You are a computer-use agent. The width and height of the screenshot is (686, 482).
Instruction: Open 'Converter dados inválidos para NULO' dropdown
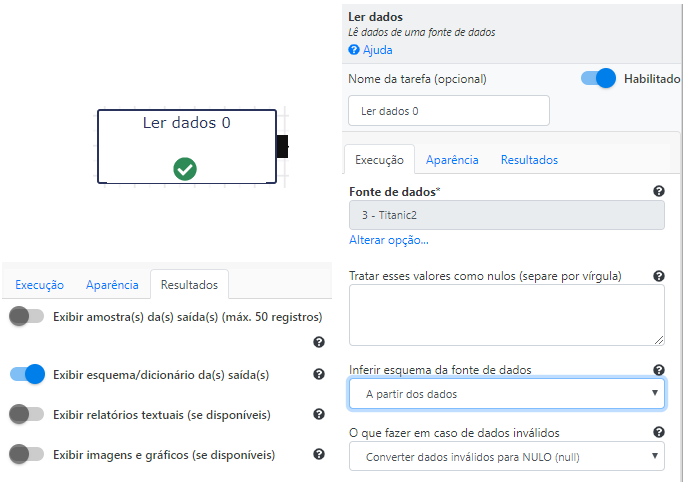coord(507,457)
